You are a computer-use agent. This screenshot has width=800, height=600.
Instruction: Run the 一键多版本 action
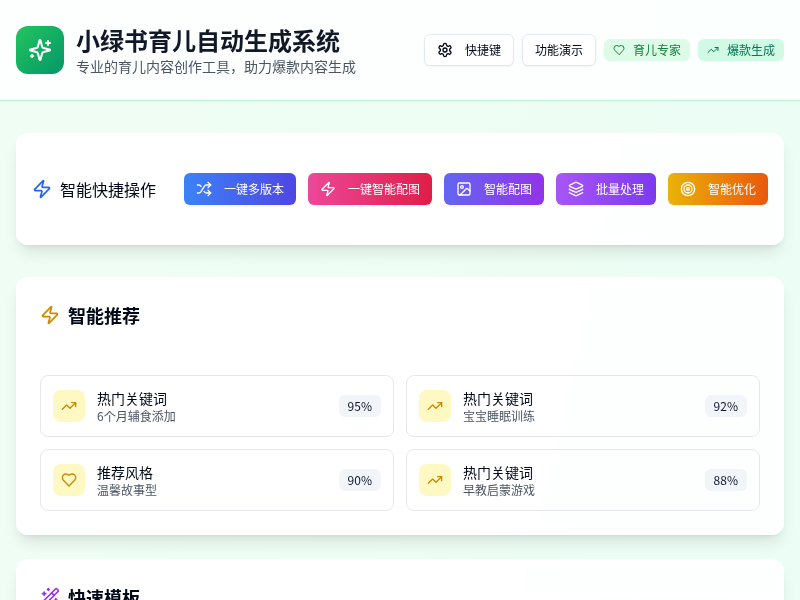tap(240, 189)
